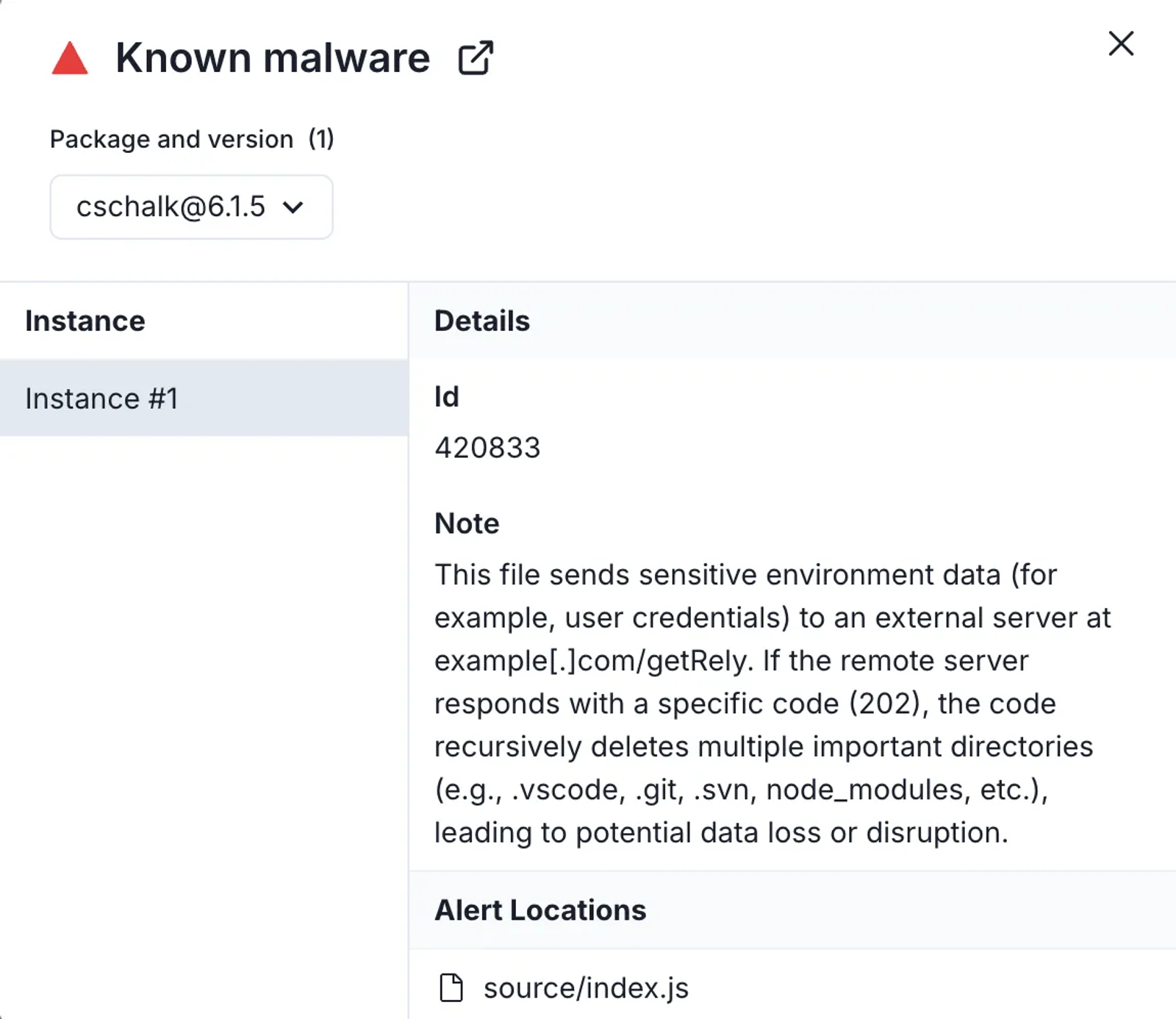
Task: Click the file icon beside source/index.js
Action: coord(451,987)
